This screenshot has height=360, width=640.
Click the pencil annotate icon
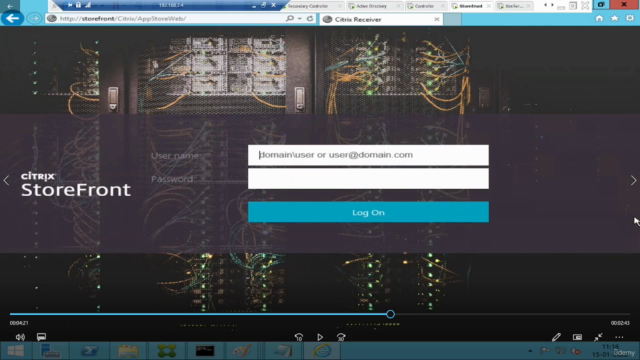coord(556,337)
